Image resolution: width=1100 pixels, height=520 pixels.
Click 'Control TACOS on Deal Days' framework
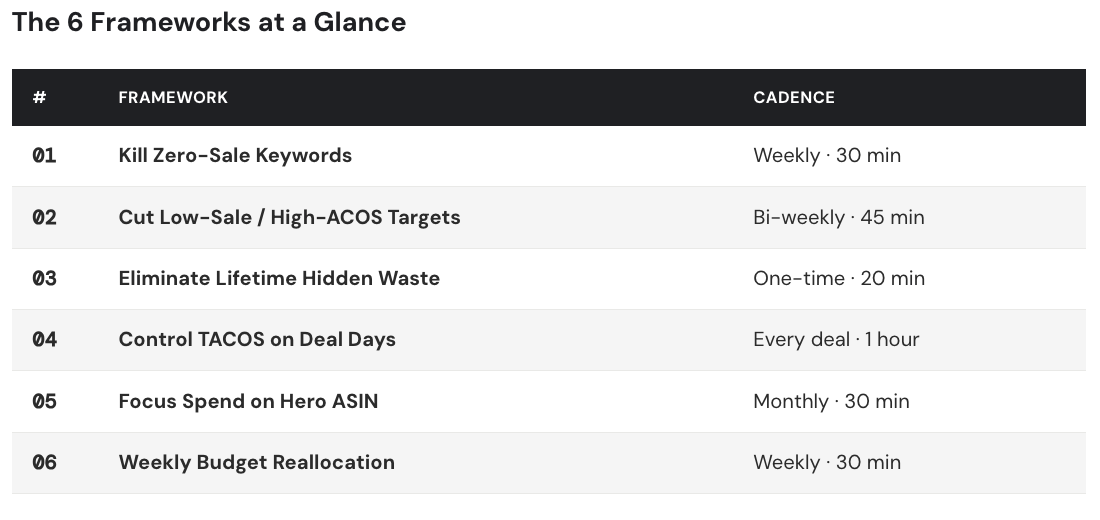[257, 340]
